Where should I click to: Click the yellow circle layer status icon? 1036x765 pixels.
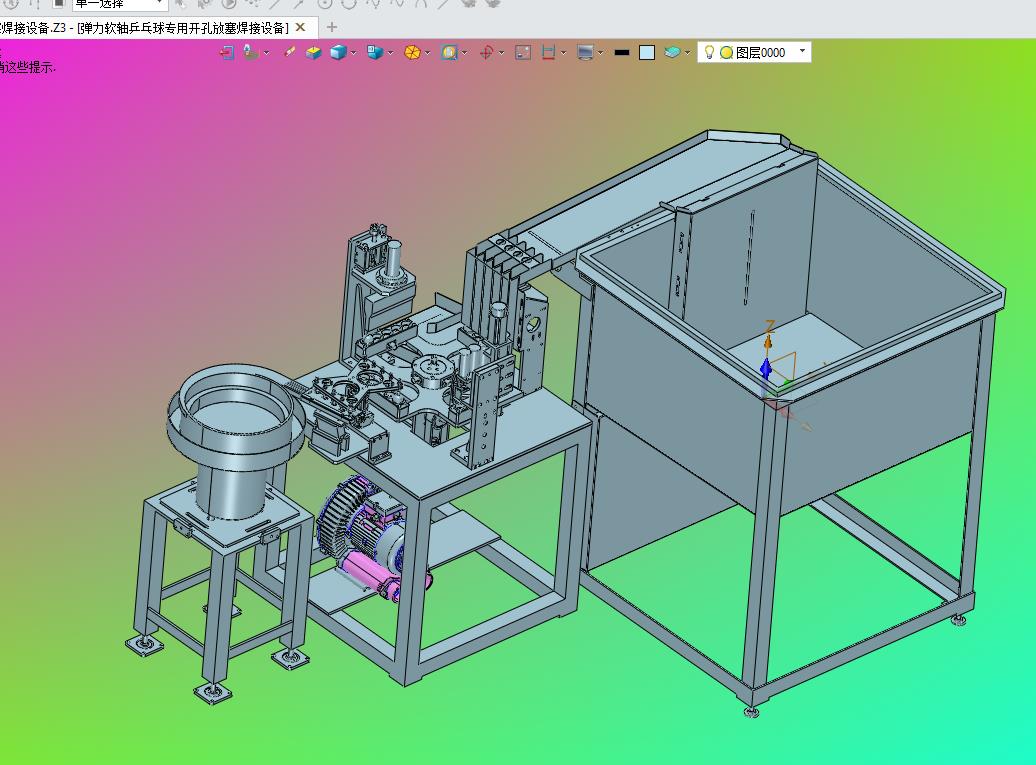726,53
